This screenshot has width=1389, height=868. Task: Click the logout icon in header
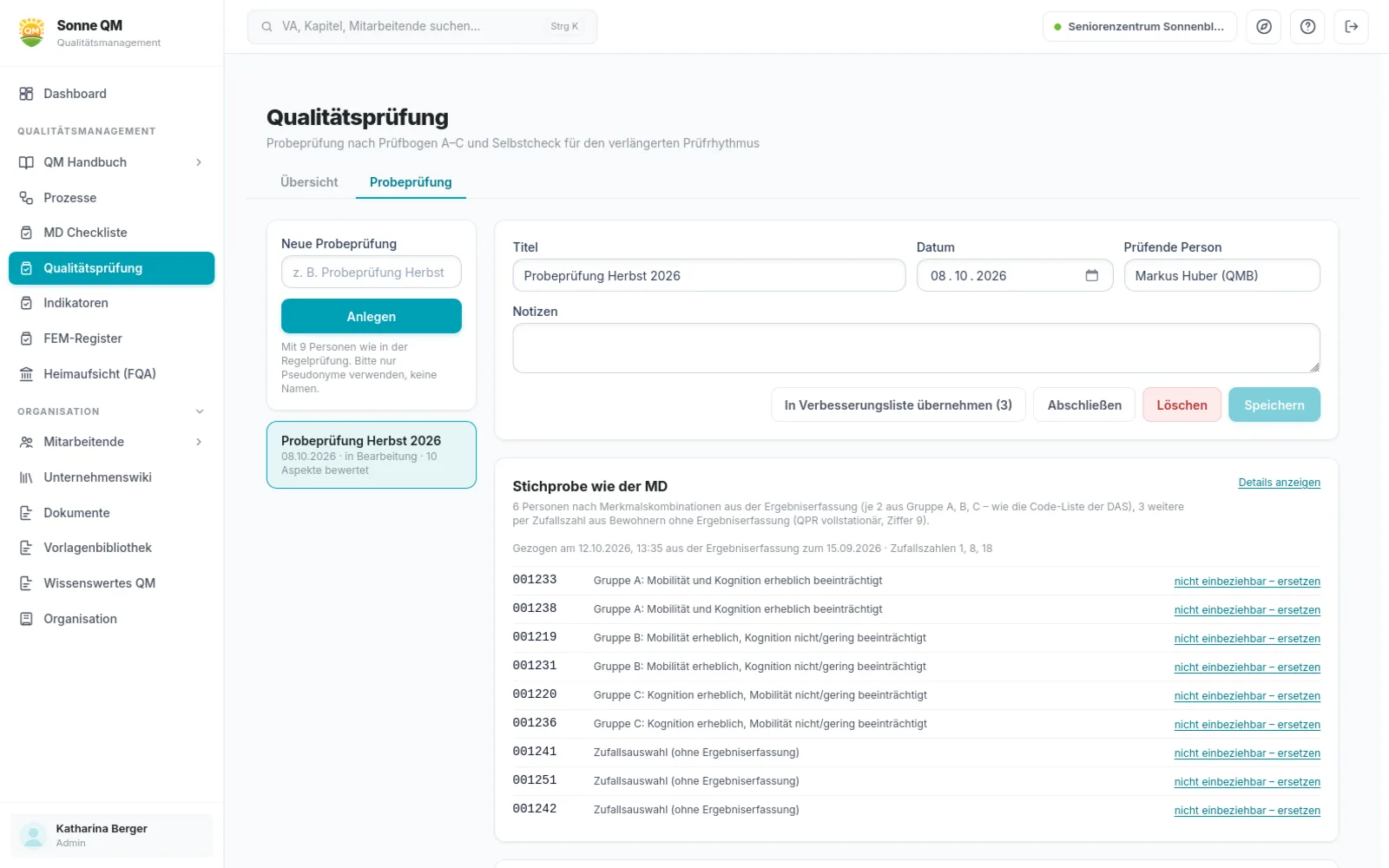[1352, 27]
